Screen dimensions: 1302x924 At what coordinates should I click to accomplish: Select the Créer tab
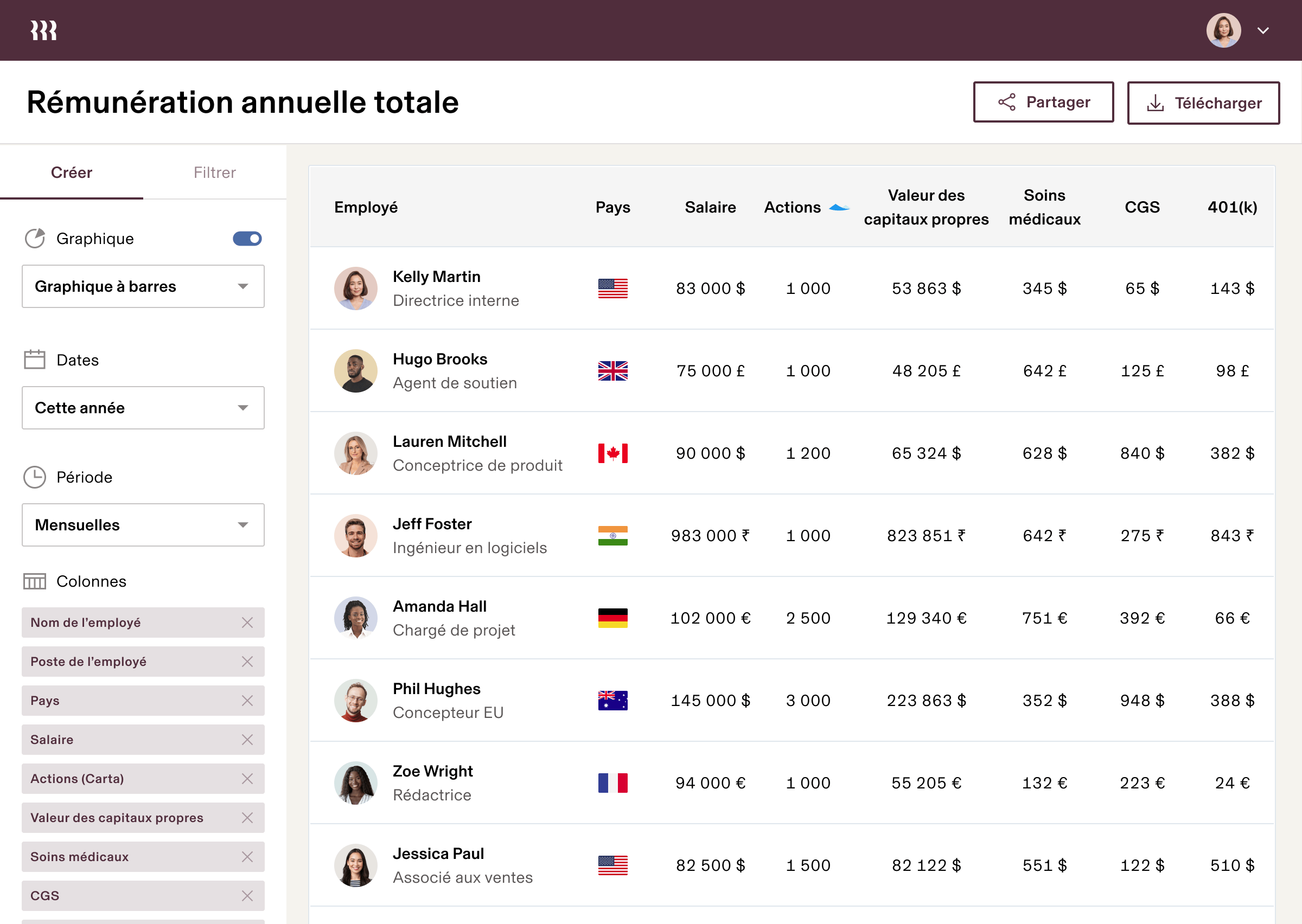point(71,172)
